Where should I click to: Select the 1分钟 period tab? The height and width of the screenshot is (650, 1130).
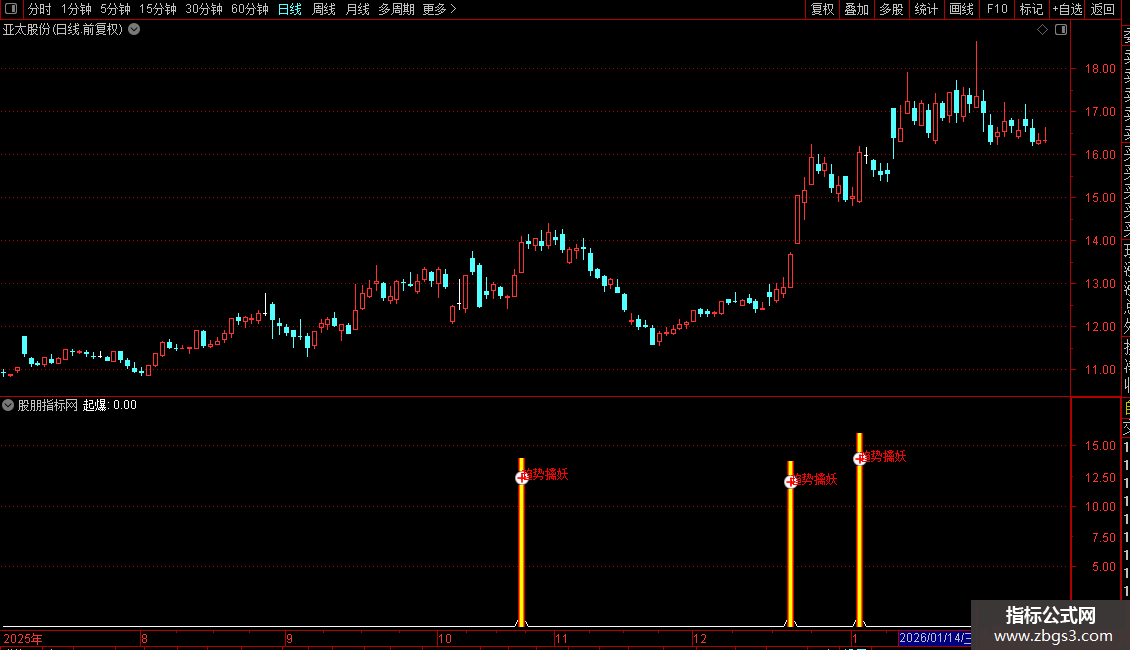tap(76, 9)
